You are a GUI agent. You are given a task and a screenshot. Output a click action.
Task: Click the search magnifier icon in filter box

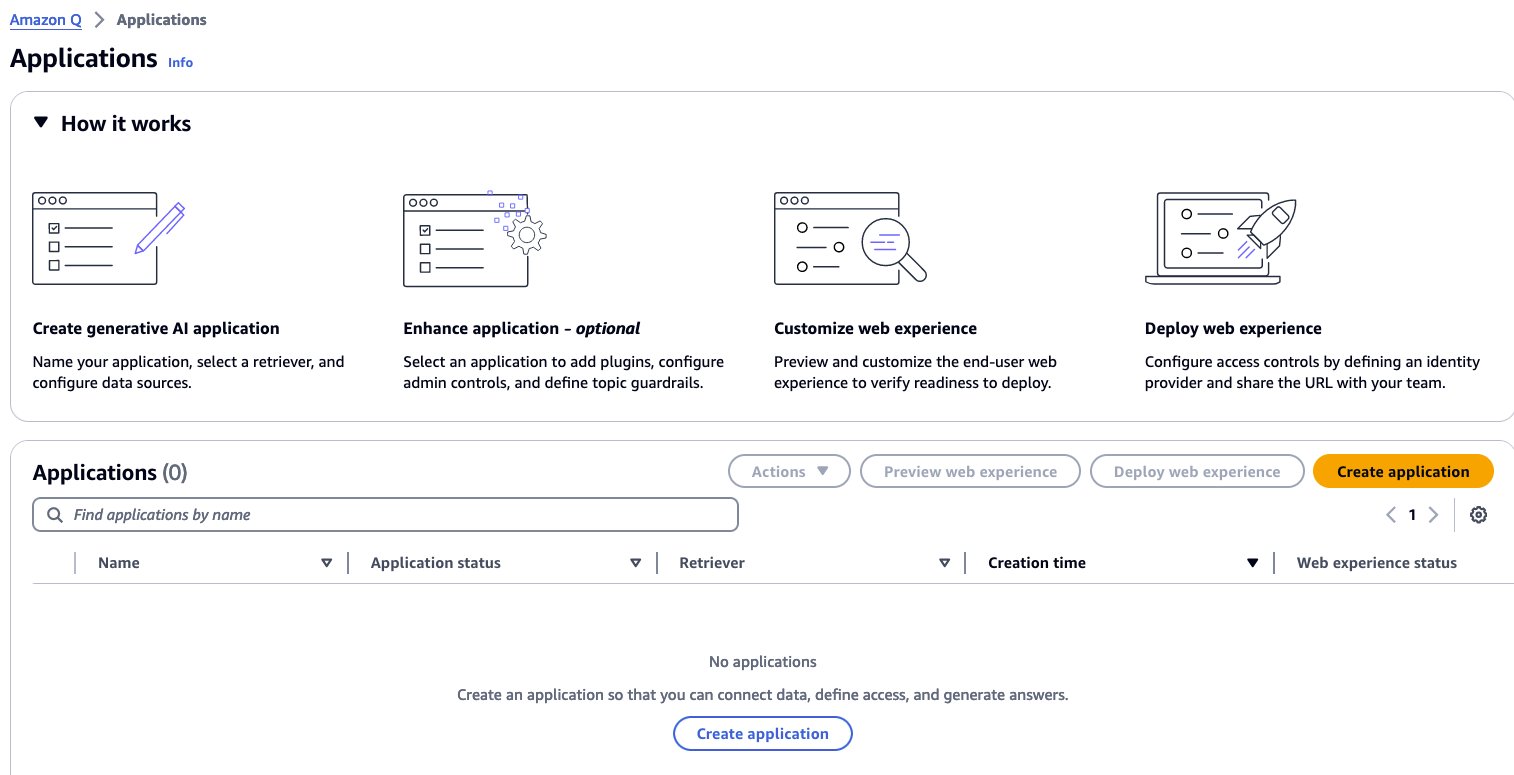click(54, 515)
